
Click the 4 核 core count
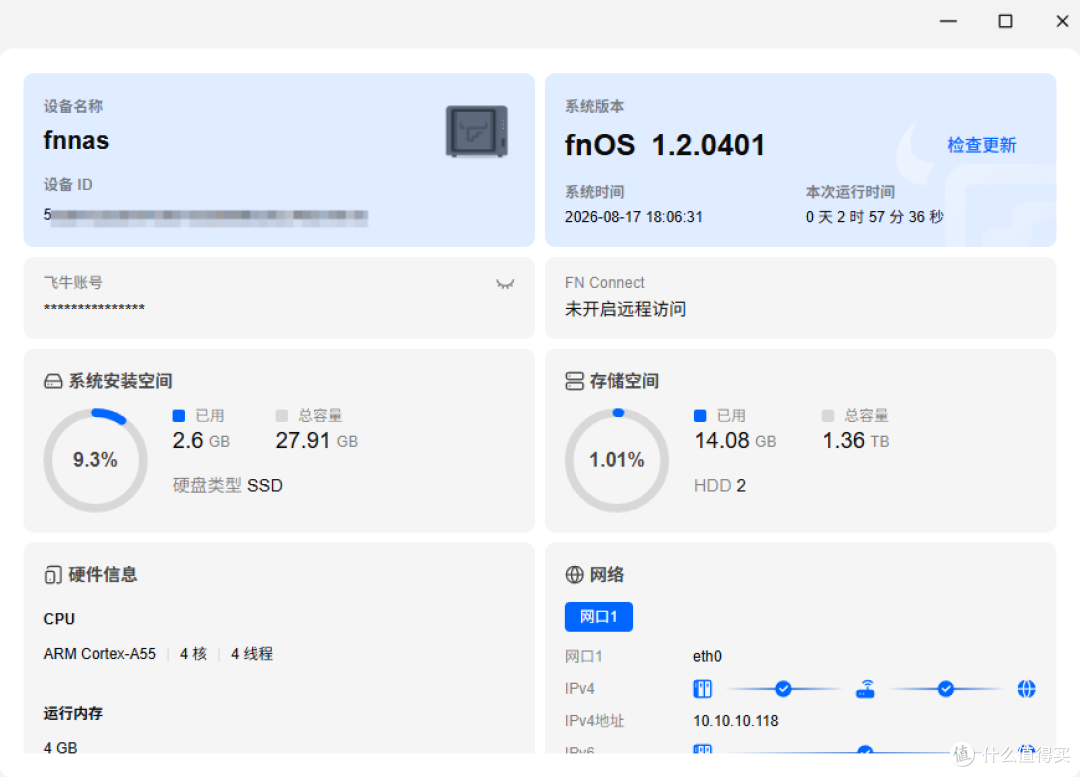pyautogui.click(x=194, y=654)
